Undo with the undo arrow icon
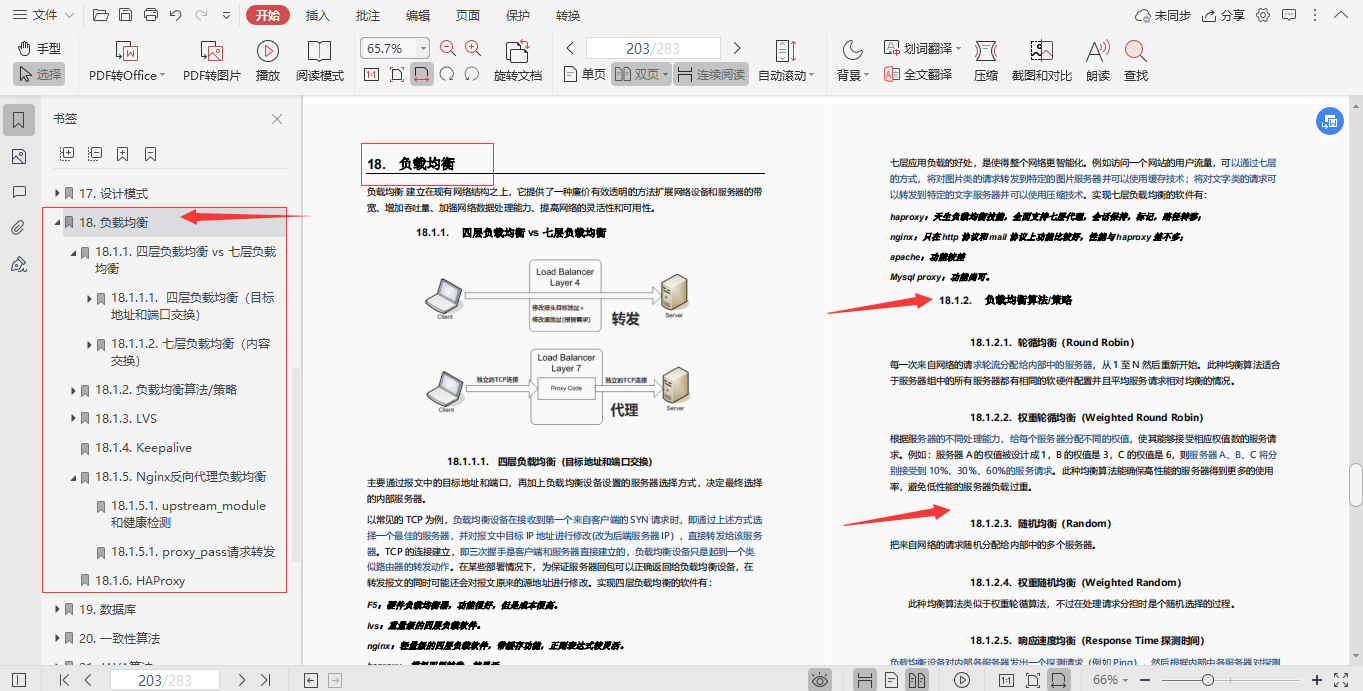Screen dimensions: 1363x691 click(x=176, y=15)
